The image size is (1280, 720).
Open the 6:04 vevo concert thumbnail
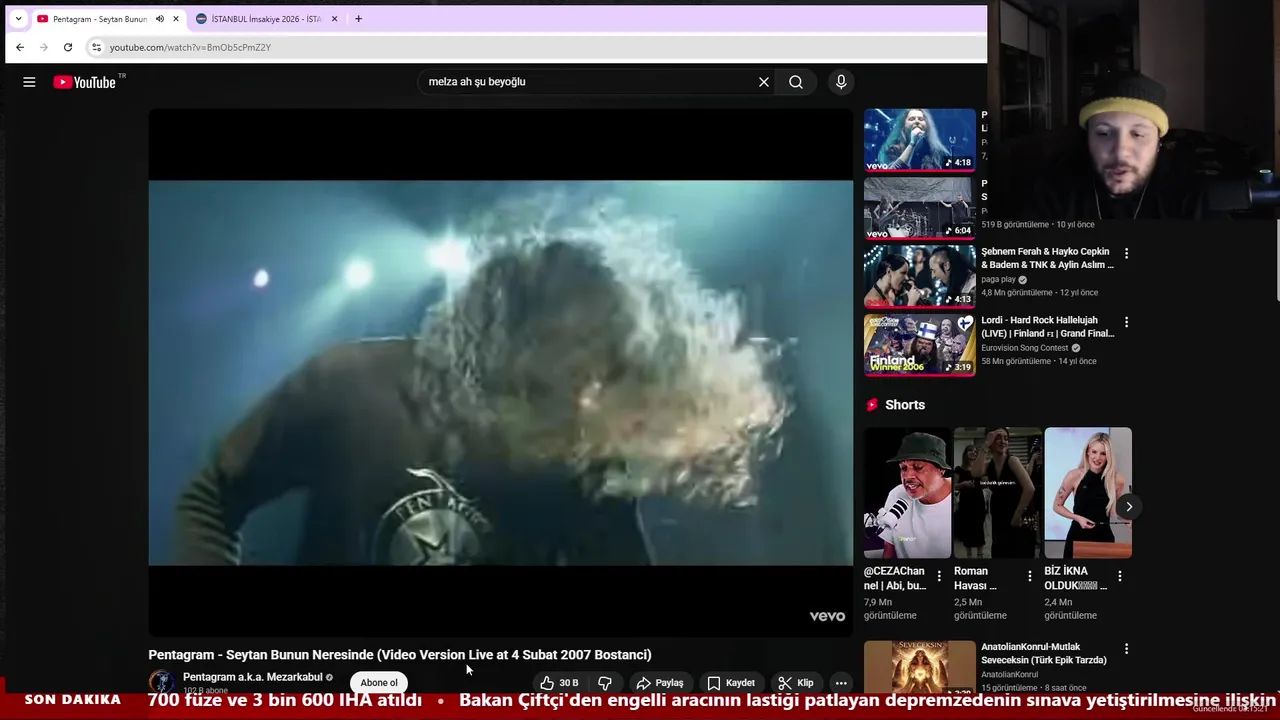pos(919,208)
